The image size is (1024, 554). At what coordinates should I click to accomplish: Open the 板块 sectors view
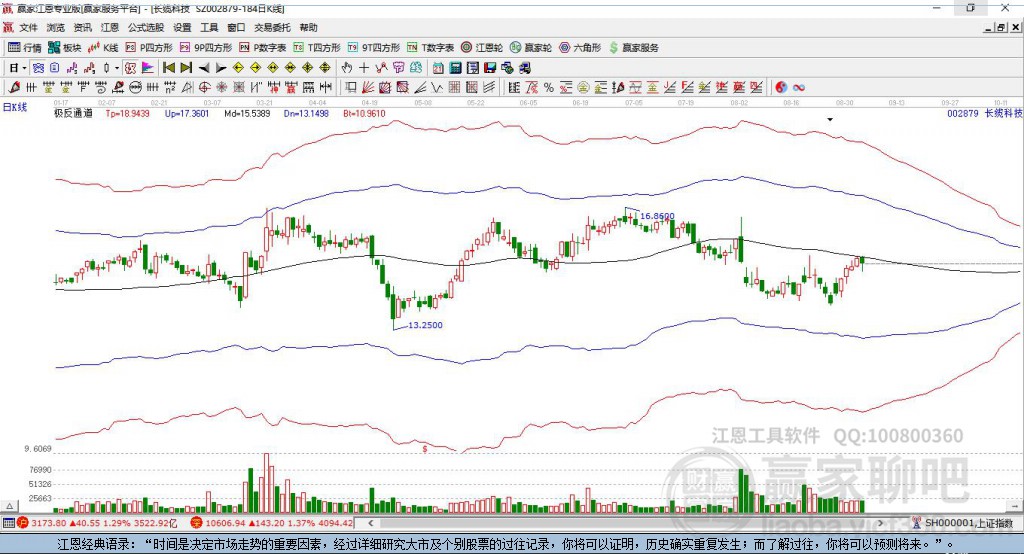[x=65, y=48]
